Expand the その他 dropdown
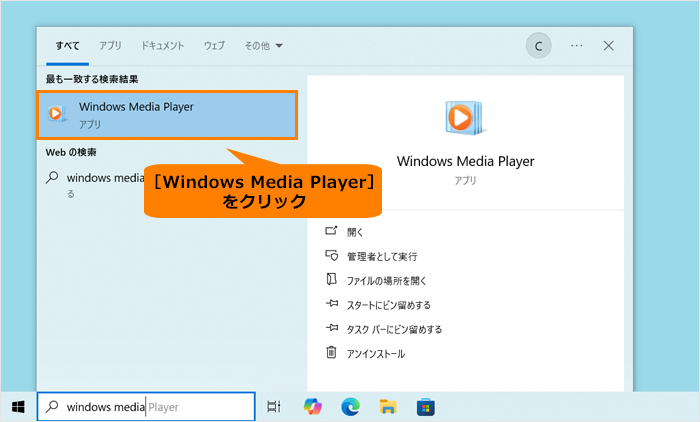Image resolution: width=700 pixels, height=422 pixels. click(263, 46)
